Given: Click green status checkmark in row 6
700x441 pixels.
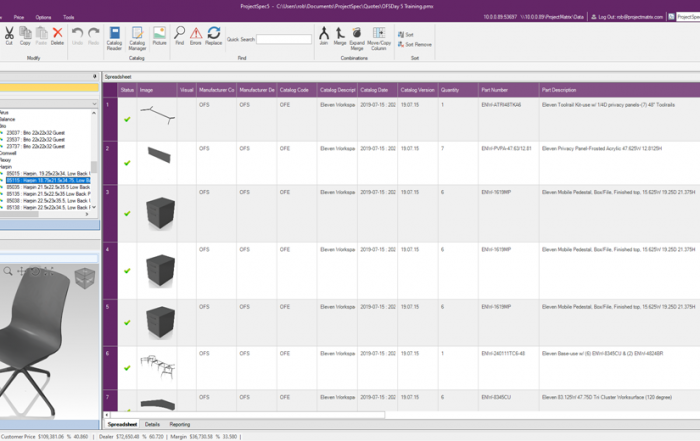Looking at the screenshot, I should [x=127, y=368].
